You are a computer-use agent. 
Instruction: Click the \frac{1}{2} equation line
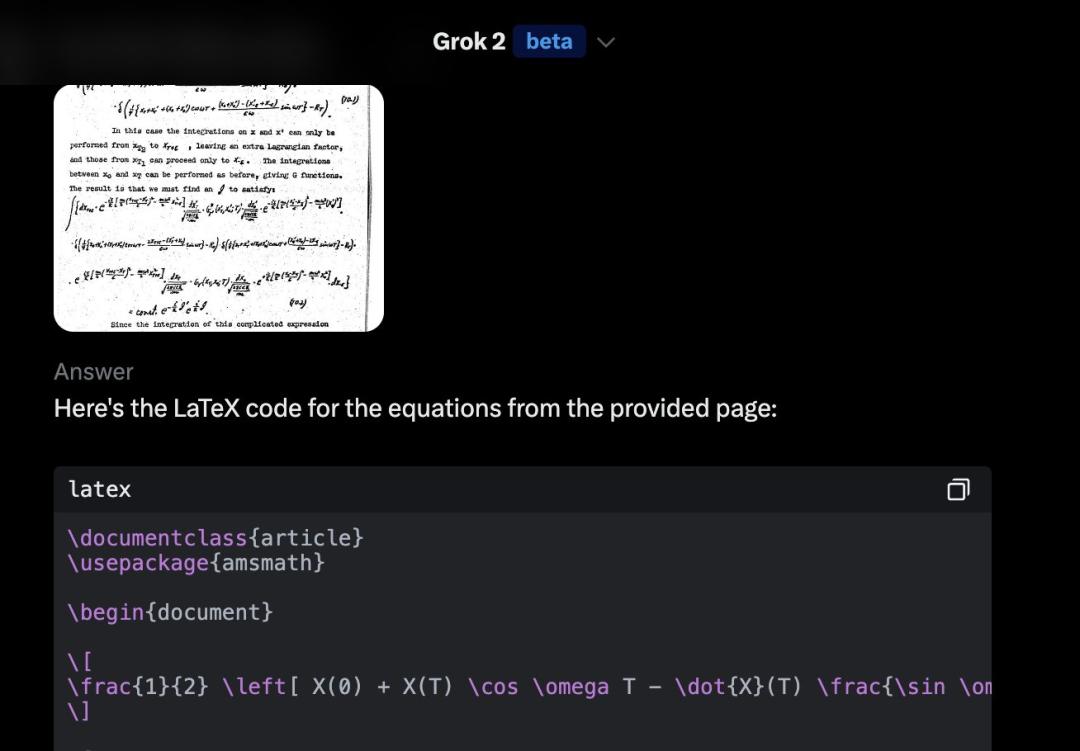tap(530, 686)
